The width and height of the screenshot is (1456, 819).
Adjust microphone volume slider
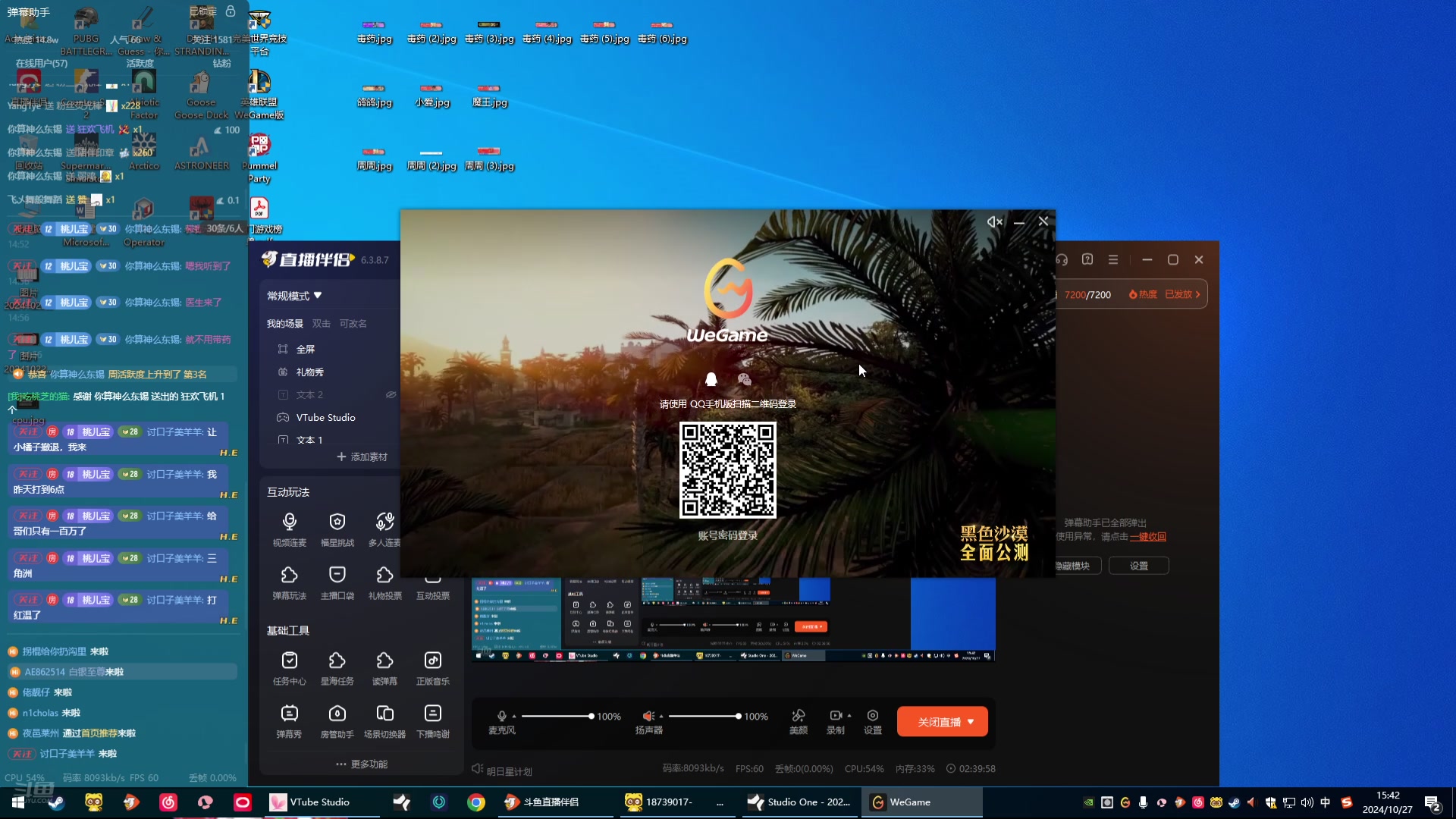pos(557,716)
